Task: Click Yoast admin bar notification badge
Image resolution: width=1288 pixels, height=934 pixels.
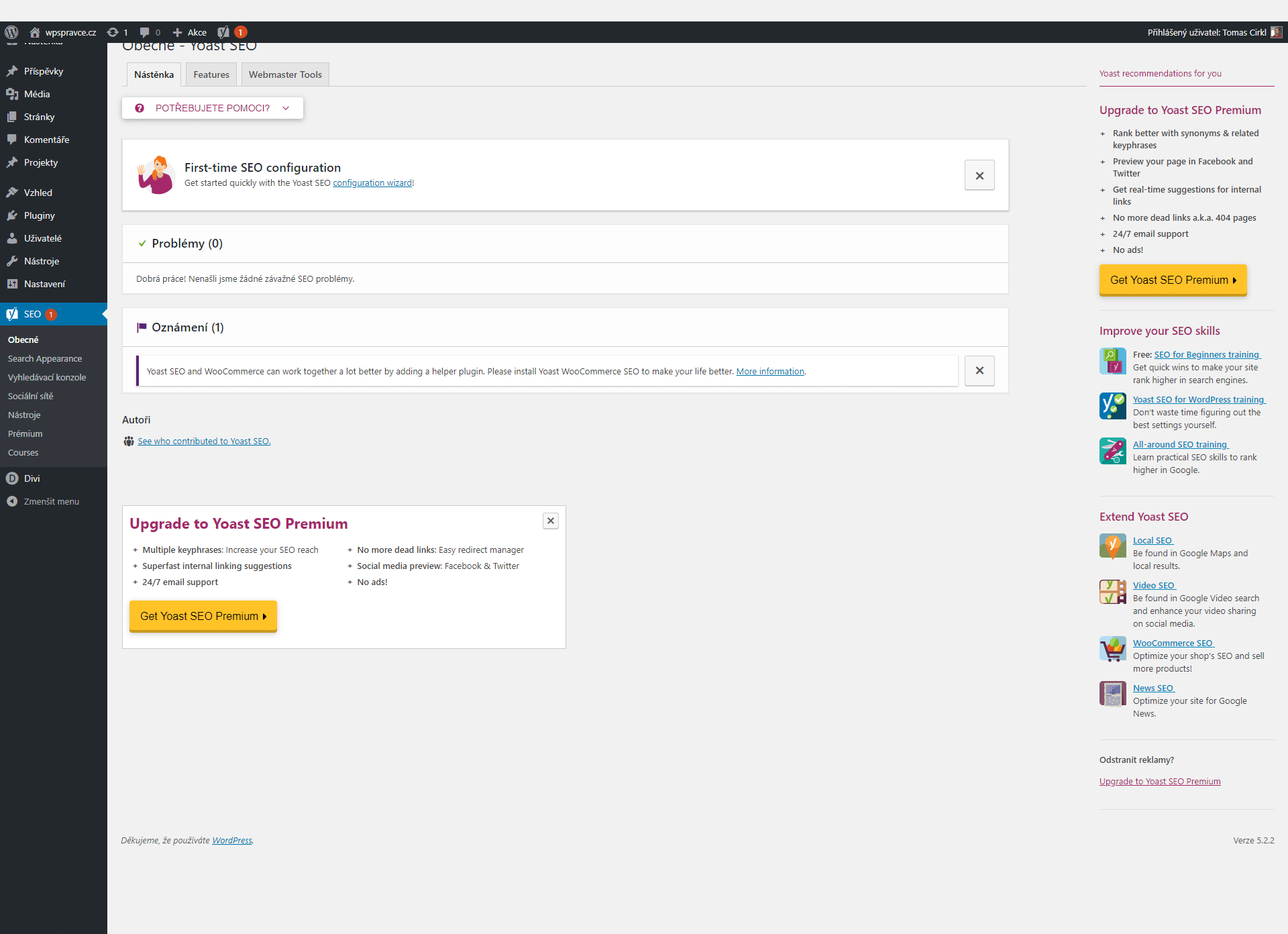Action: [x=241, y=32]
